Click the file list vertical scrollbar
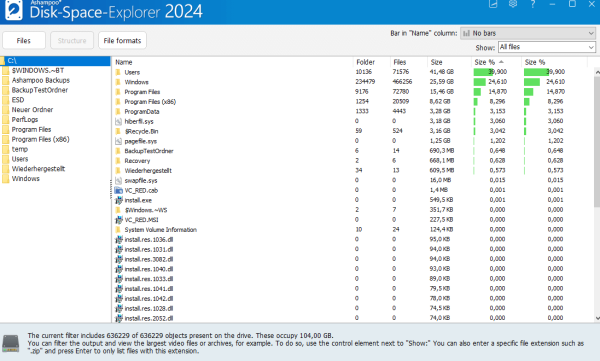The image size is (600, 361). tap(597, 142)
